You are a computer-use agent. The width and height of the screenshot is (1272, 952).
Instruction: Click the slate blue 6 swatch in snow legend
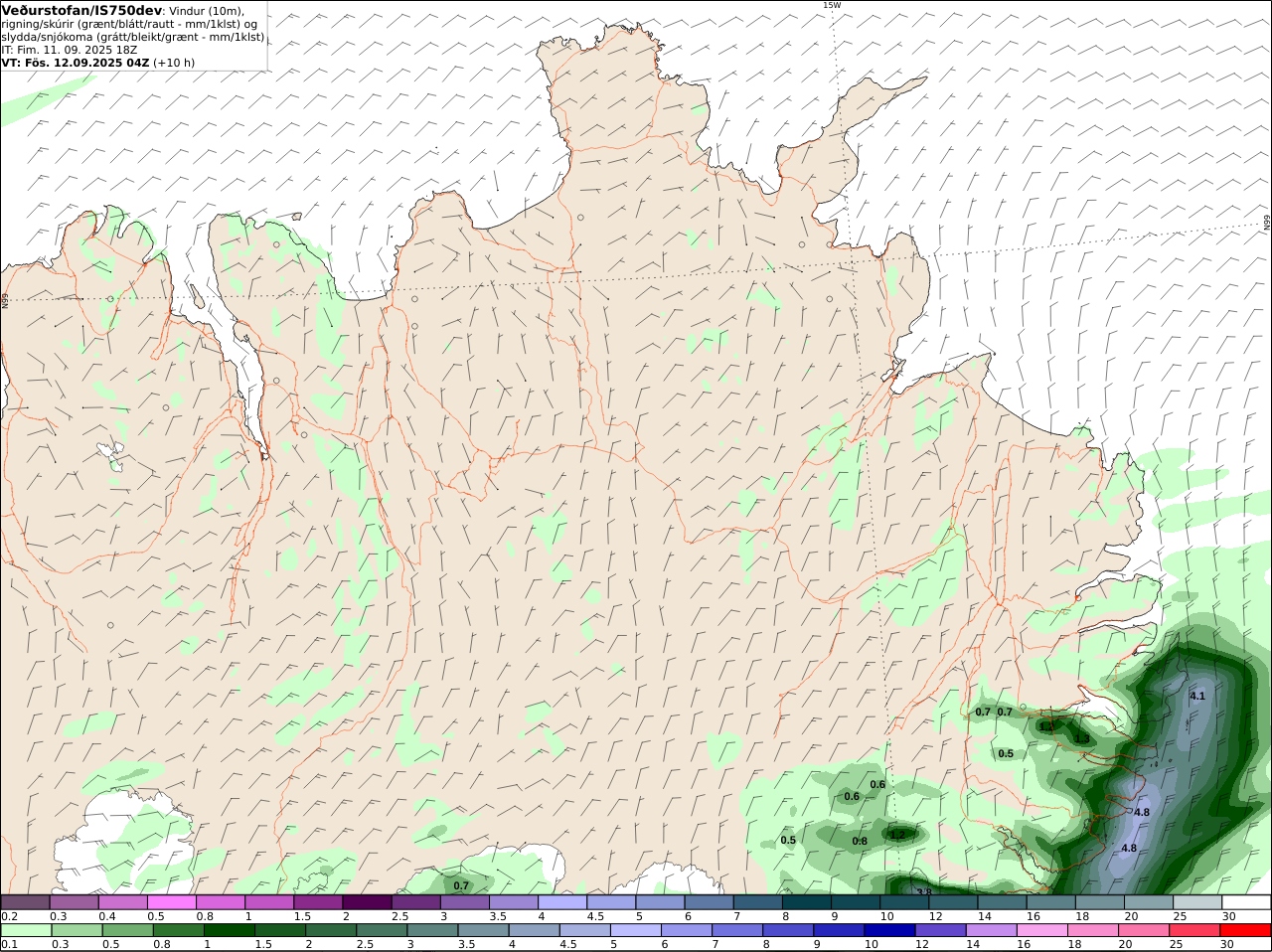click(709, 902)
